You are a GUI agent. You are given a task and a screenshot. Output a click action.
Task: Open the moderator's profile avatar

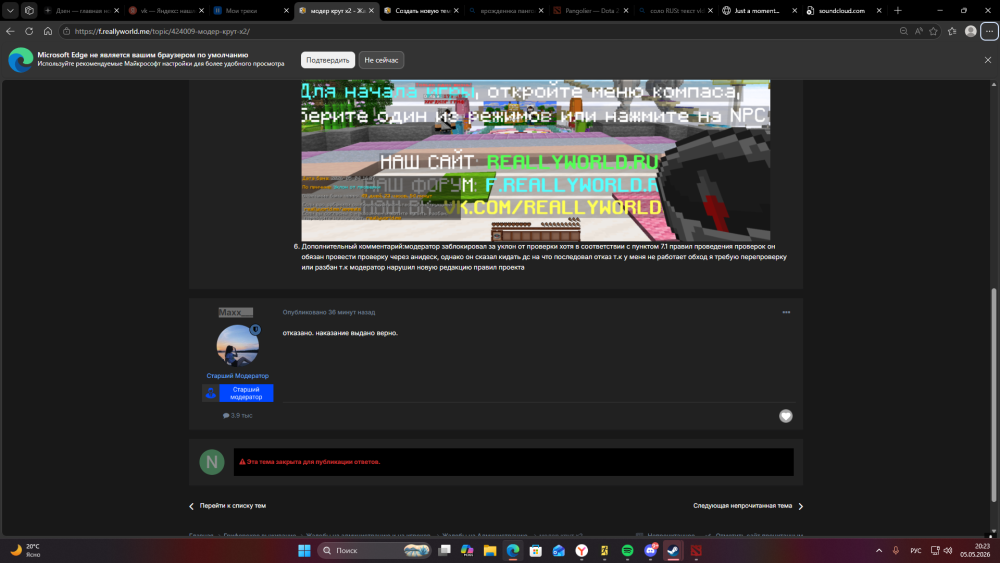[238, 345]
